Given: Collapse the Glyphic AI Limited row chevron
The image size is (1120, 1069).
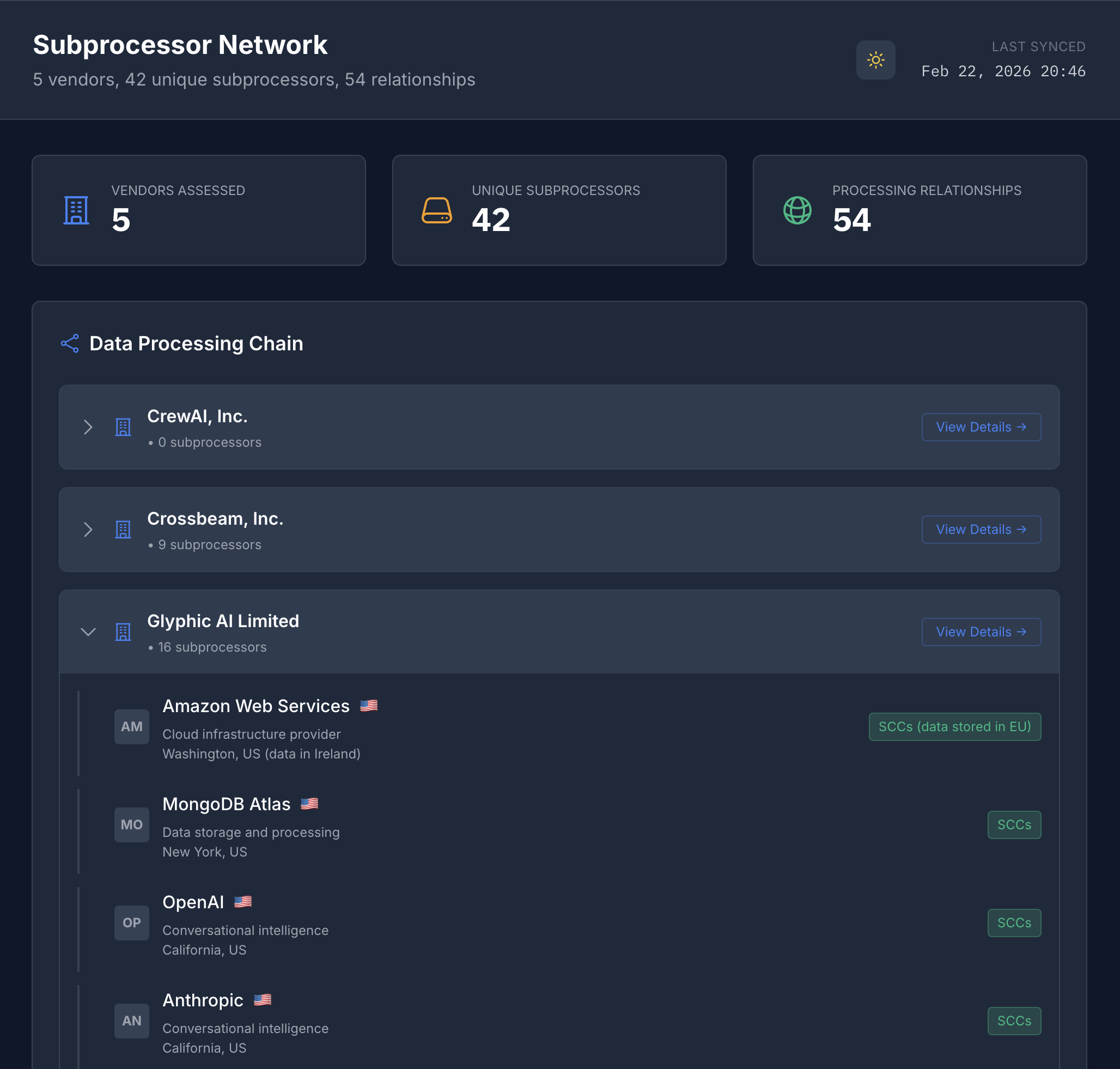Looking at the screenshot, I should coord(88,632).
